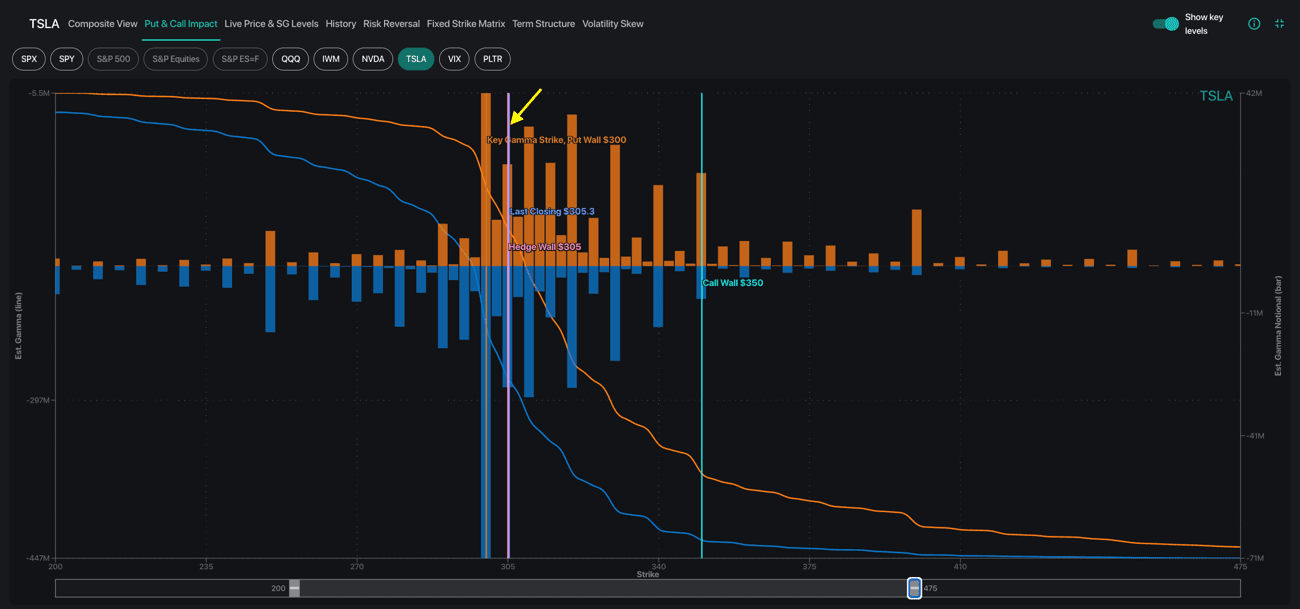Select the IWM ticker chip
The image size is (1300, 609).
coord(331,59)
